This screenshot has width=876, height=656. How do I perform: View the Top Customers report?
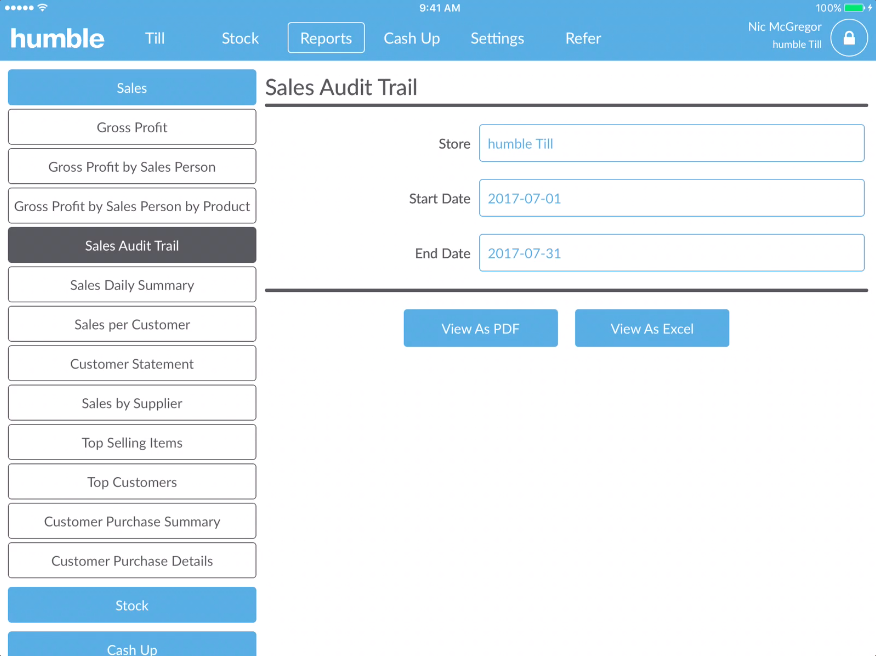[132, 482]
